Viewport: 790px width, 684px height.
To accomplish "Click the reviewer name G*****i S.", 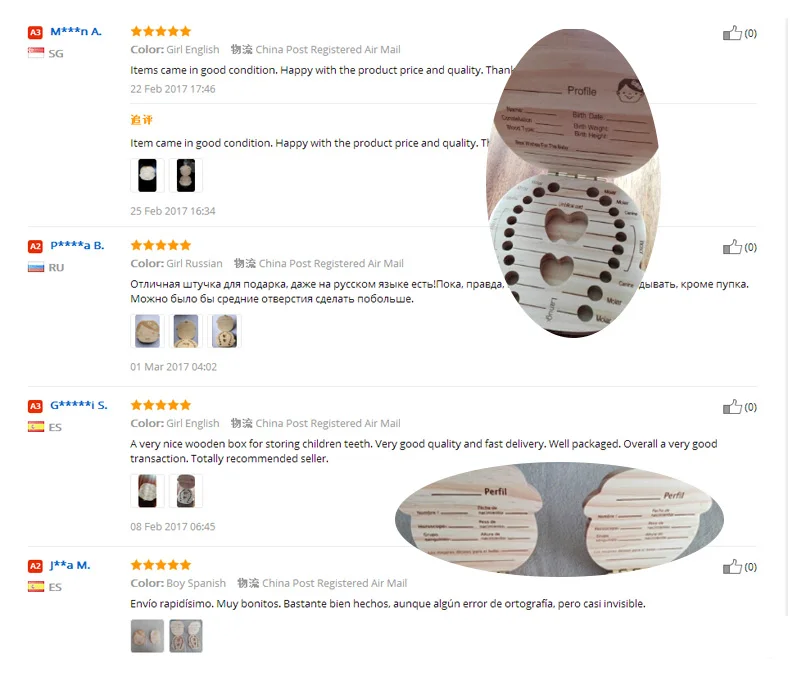I will point(79,405).
